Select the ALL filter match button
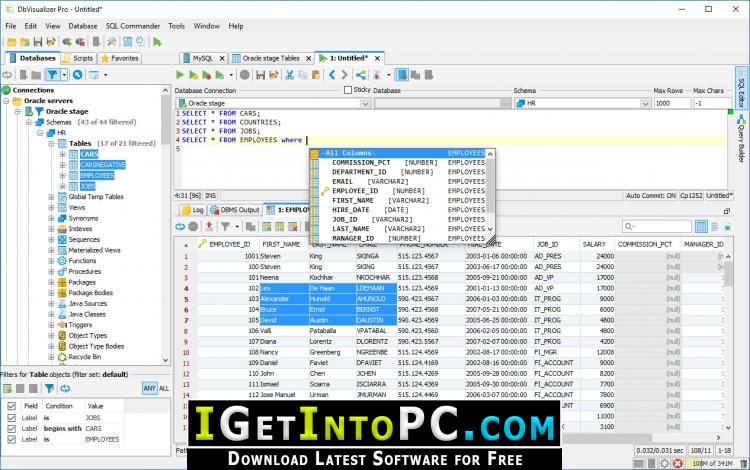Image resolution: width=750 pixels, height=470 pixels. [x=164, y=389]
